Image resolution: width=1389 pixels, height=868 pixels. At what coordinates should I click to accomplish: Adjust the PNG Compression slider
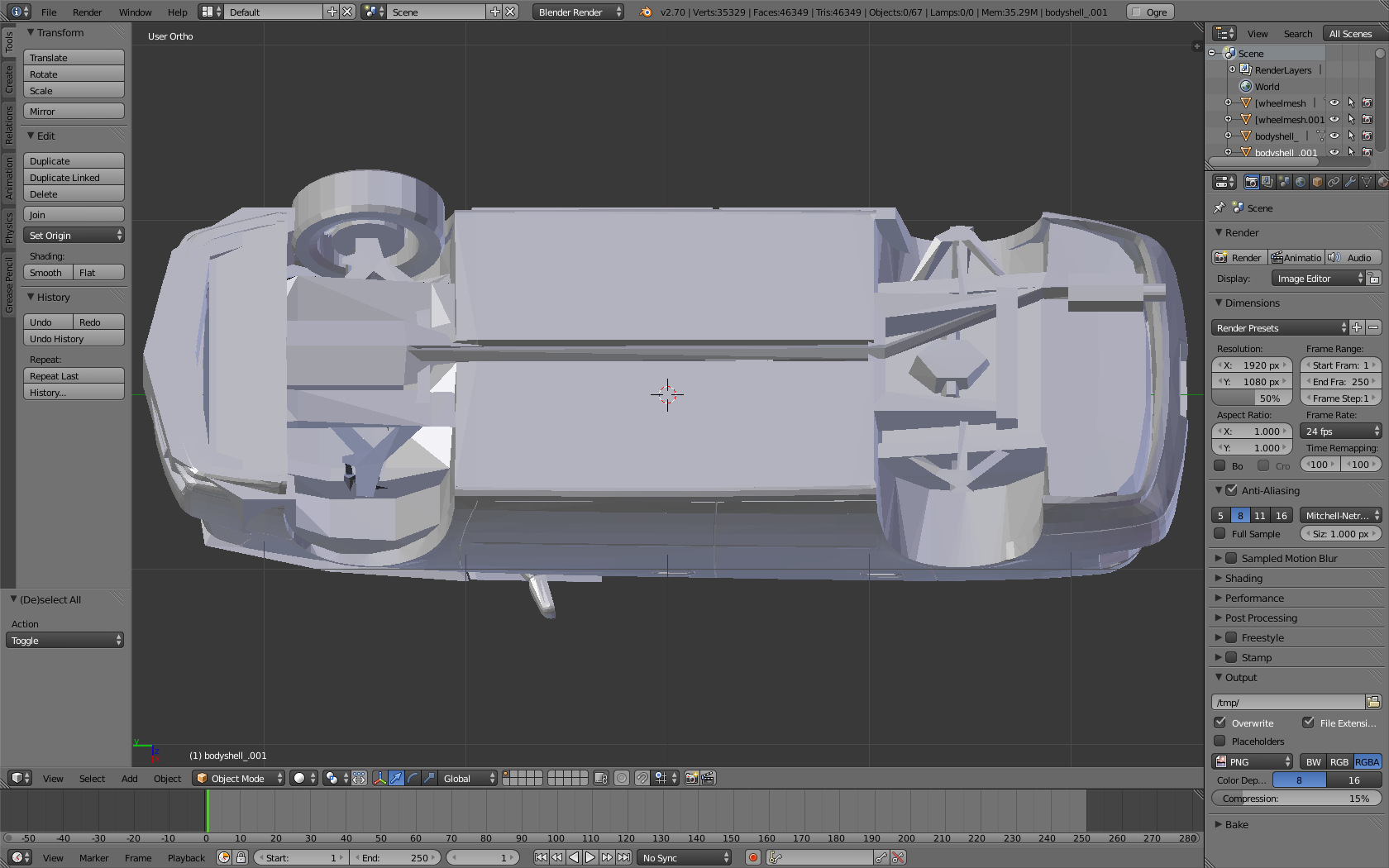[x=1295, y=799]
